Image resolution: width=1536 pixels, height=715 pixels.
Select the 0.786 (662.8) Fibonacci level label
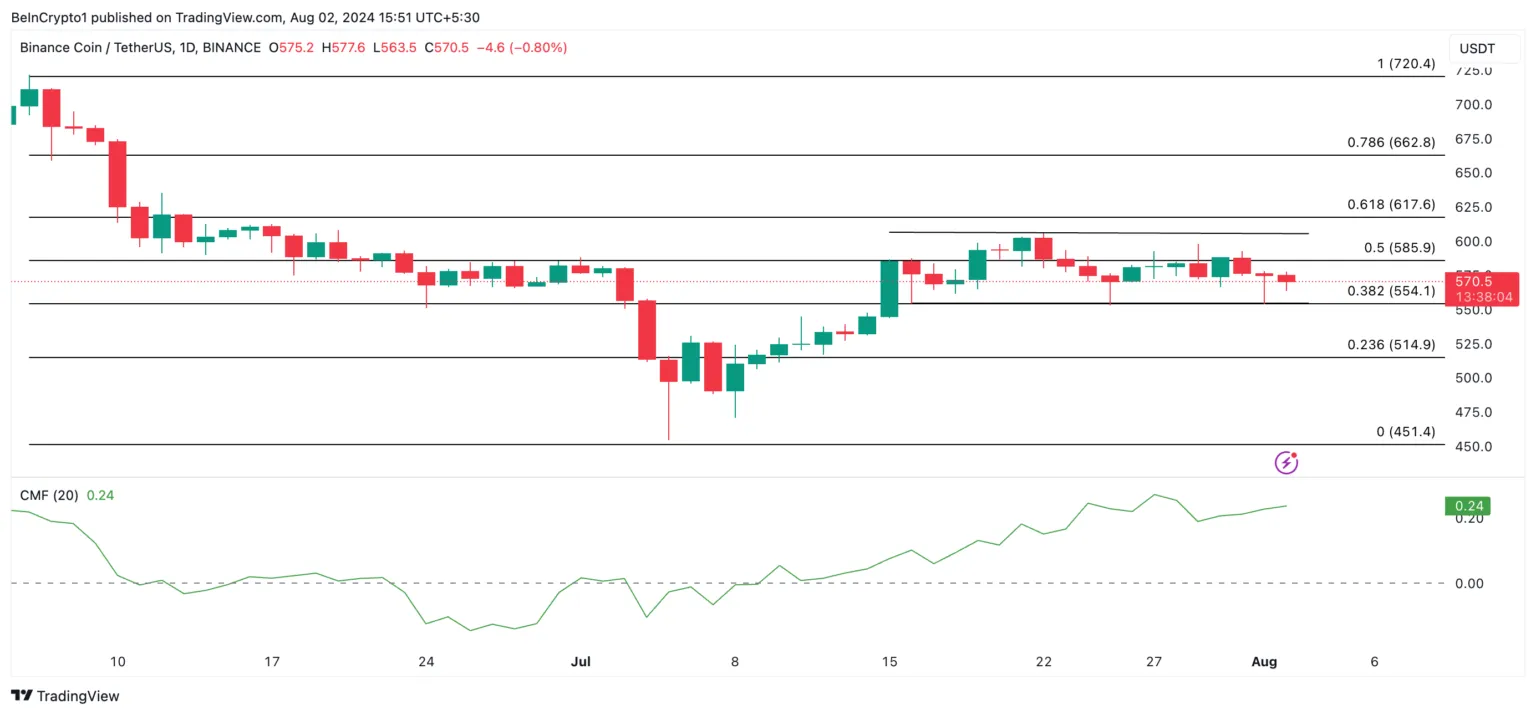tap(1391, 143)
